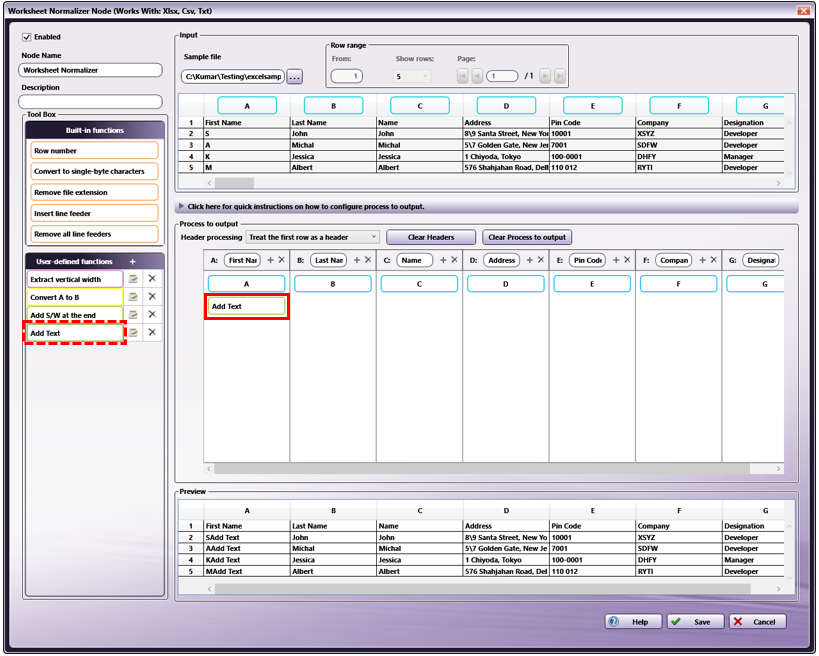Add output column after column C header
The width and height of the screenshot is (819, 656).
coord(443,260)
